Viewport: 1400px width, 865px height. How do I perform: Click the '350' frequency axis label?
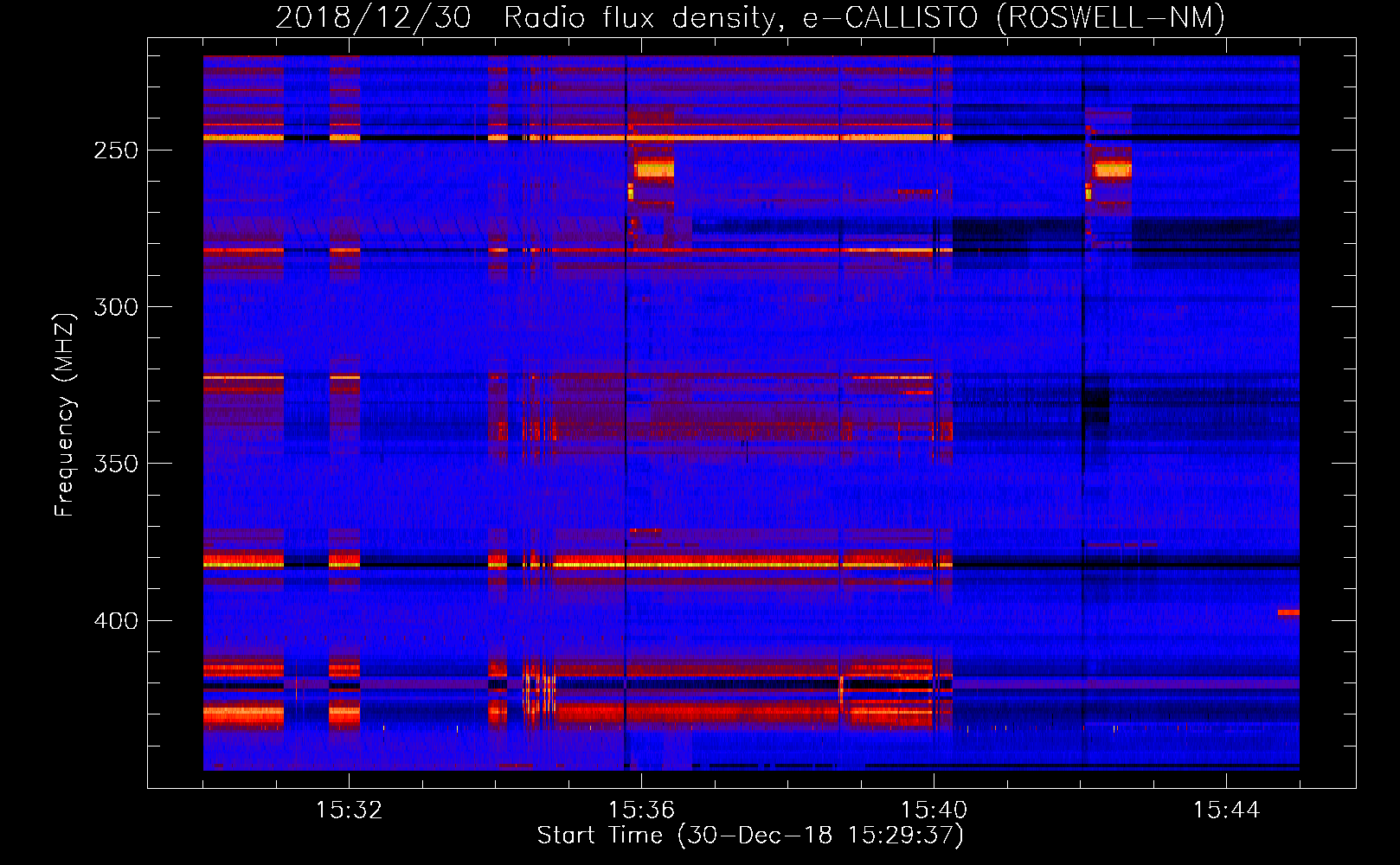click(116, 464)
